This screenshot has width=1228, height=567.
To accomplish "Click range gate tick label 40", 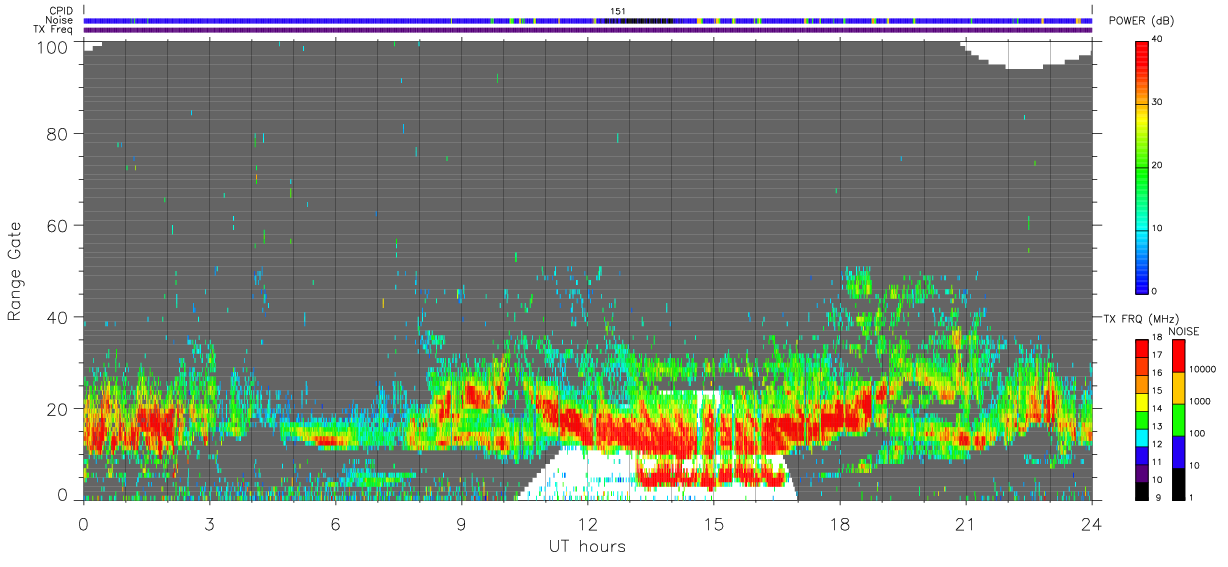I will tap(58, 318).
